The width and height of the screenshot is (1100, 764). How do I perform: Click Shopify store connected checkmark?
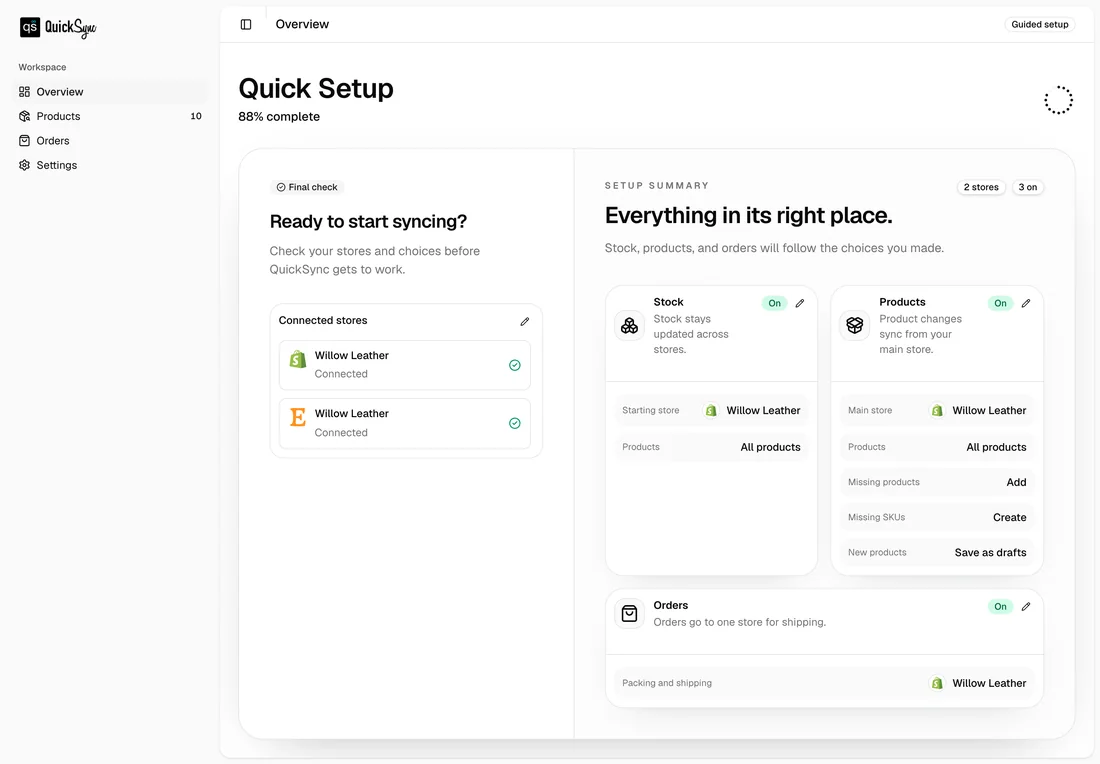(515, 365)
